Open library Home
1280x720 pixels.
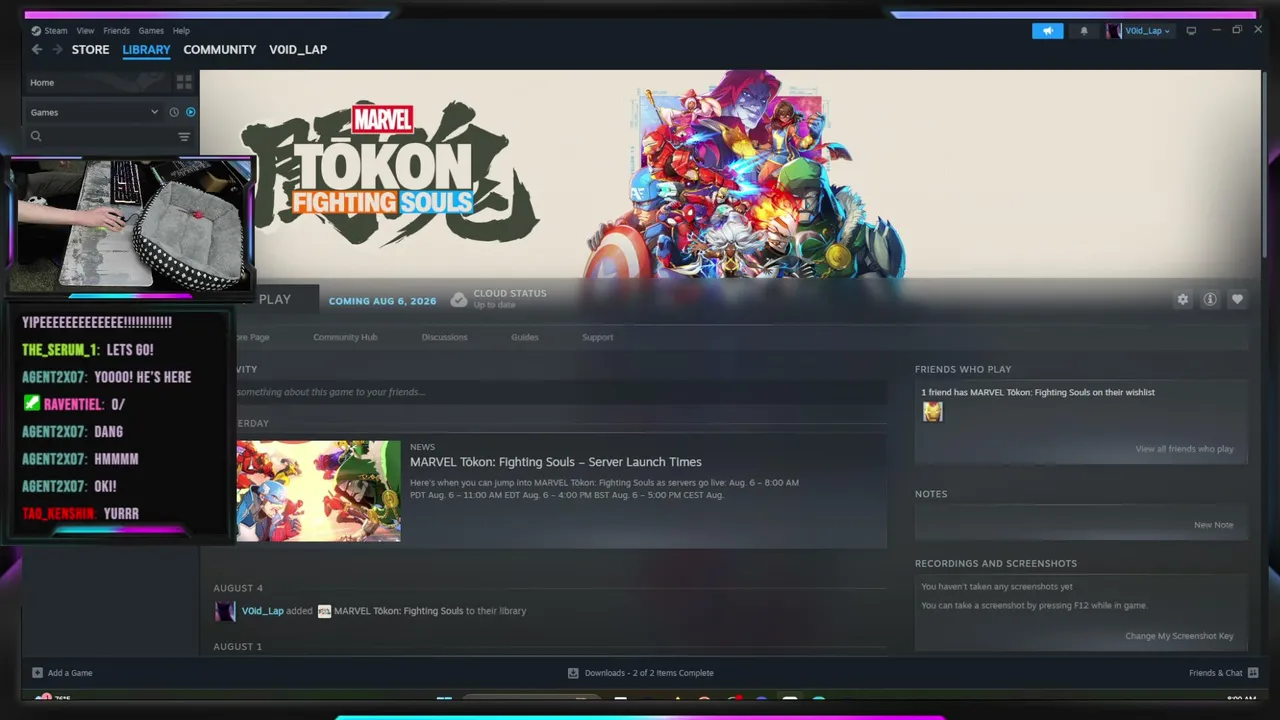click(42, 83)
